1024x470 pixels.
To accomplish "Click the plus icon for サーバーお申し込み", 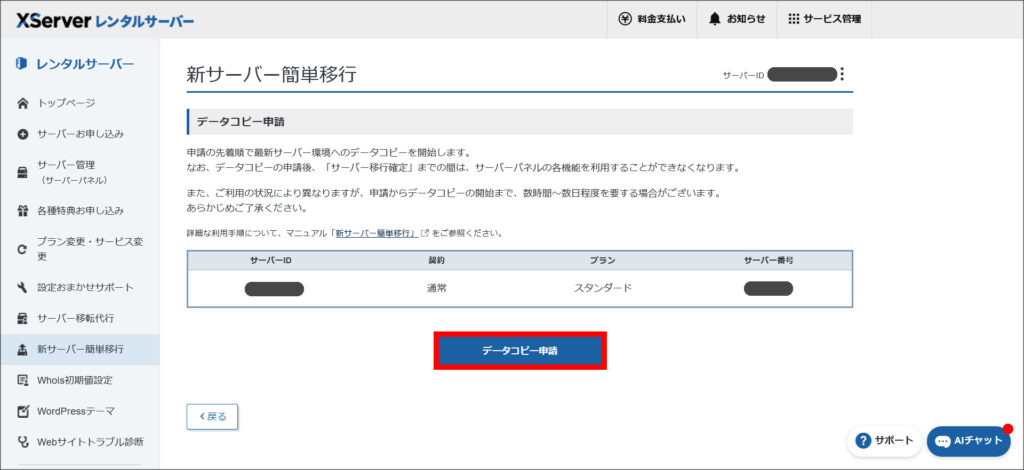I will pos(23,134).
